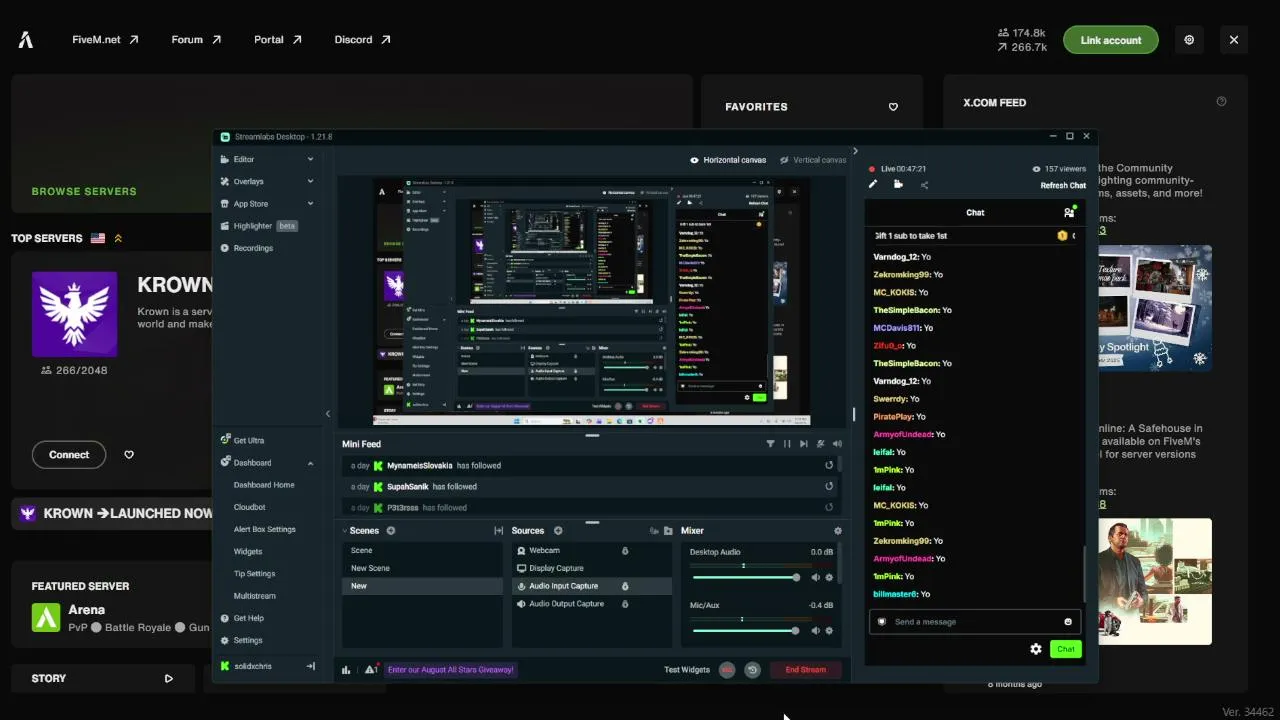
Task: Toggle Mini Feed alert sound mute
Action: coord(838,444)
